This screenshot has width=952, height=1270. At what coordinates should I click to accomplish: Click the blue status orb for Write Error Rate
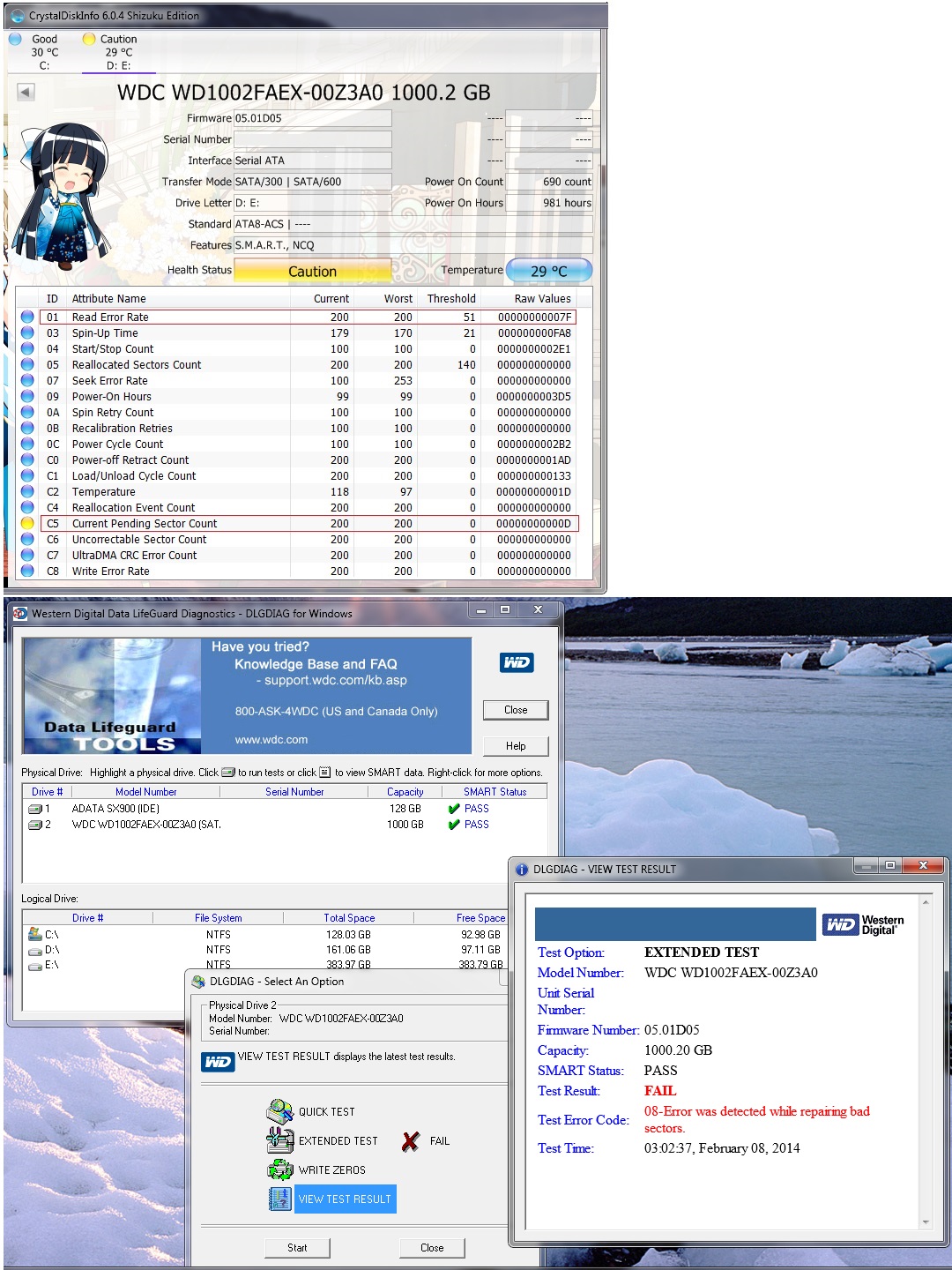[x=27, y=571]
